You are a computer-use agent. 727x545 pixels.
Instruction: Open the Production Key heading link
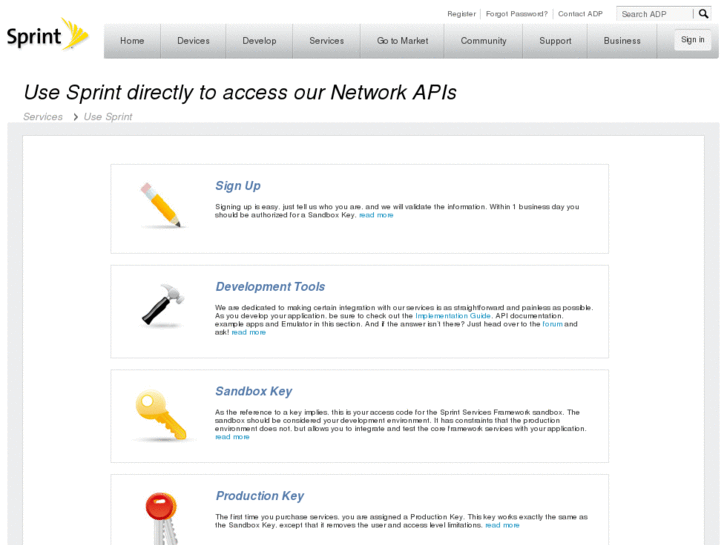point(260,496)
